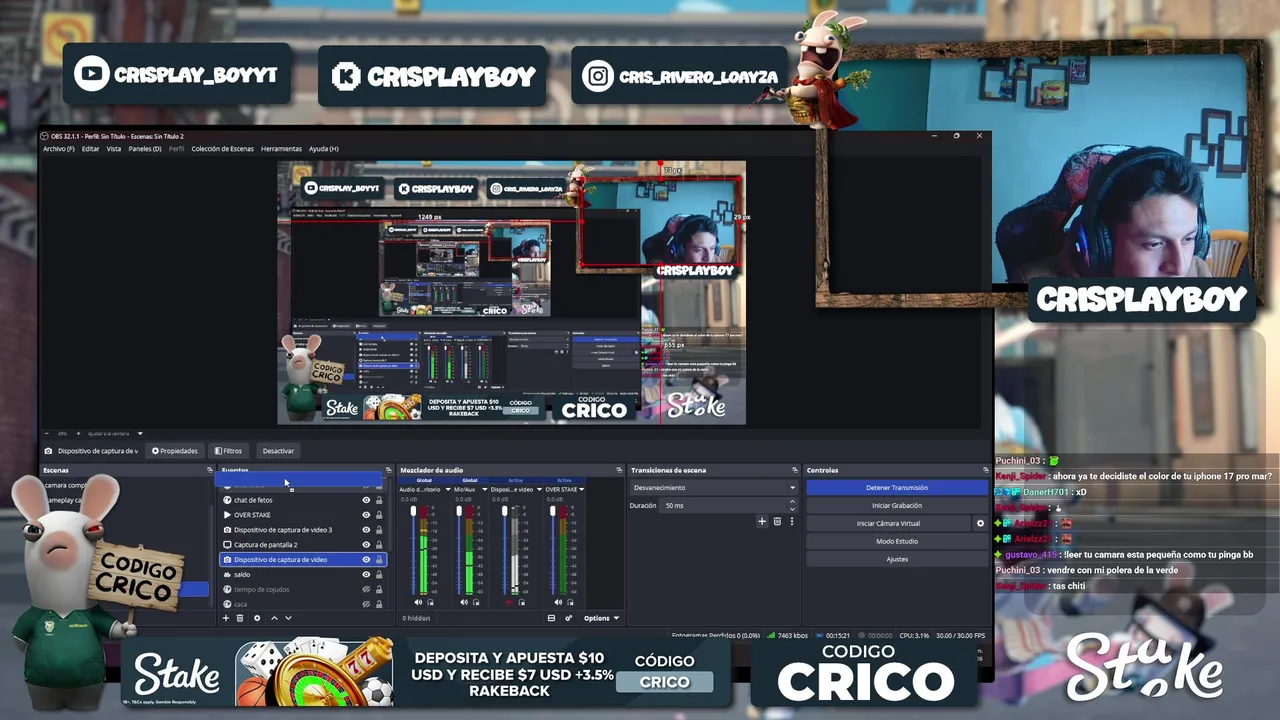Open the Archivo menu
The image size is (1280, 720).
58,149
